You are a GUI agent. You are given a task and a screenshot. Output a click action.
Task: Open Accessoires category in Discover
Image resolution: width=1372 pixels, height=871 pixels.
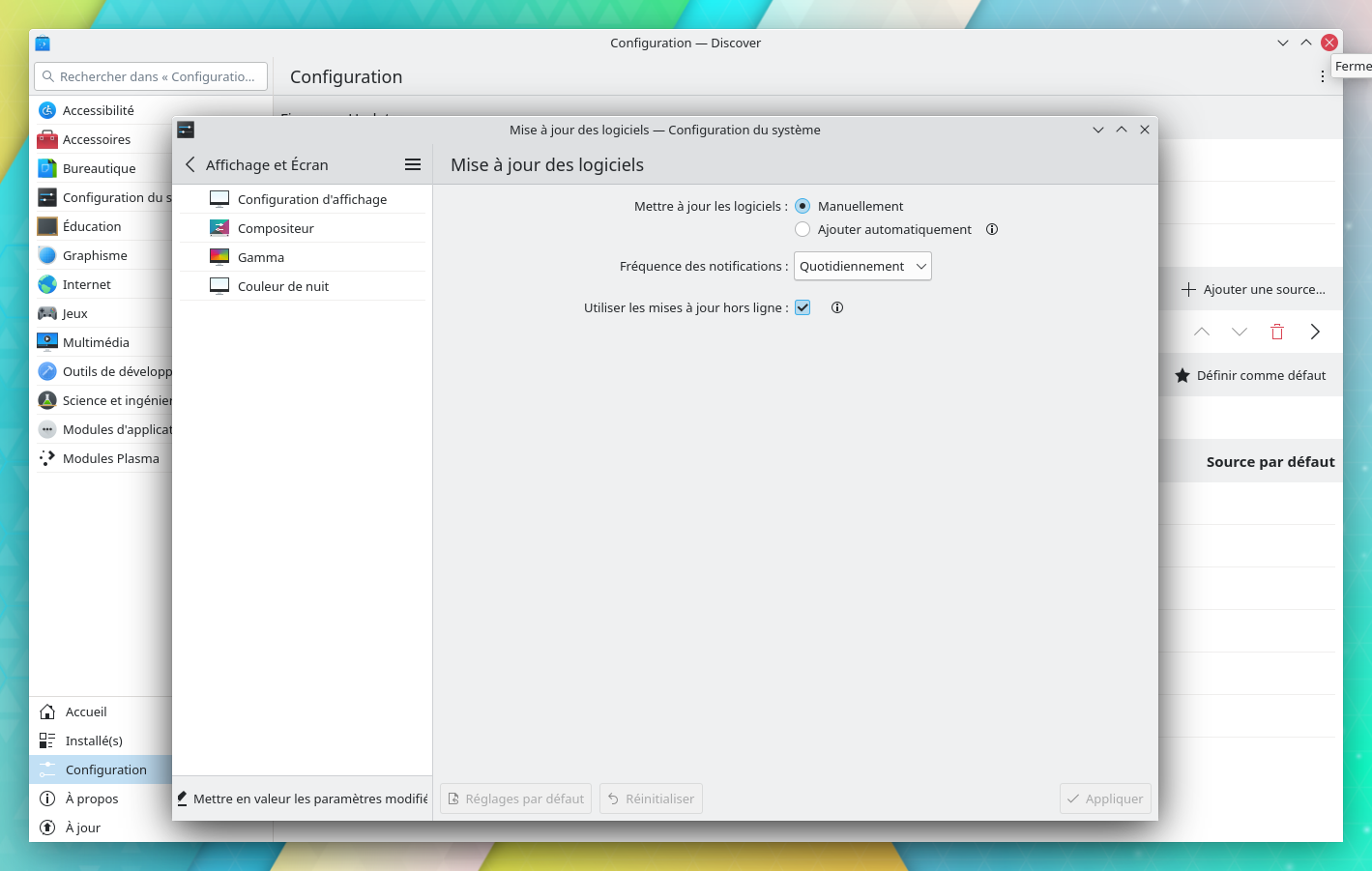pos(102,139)
